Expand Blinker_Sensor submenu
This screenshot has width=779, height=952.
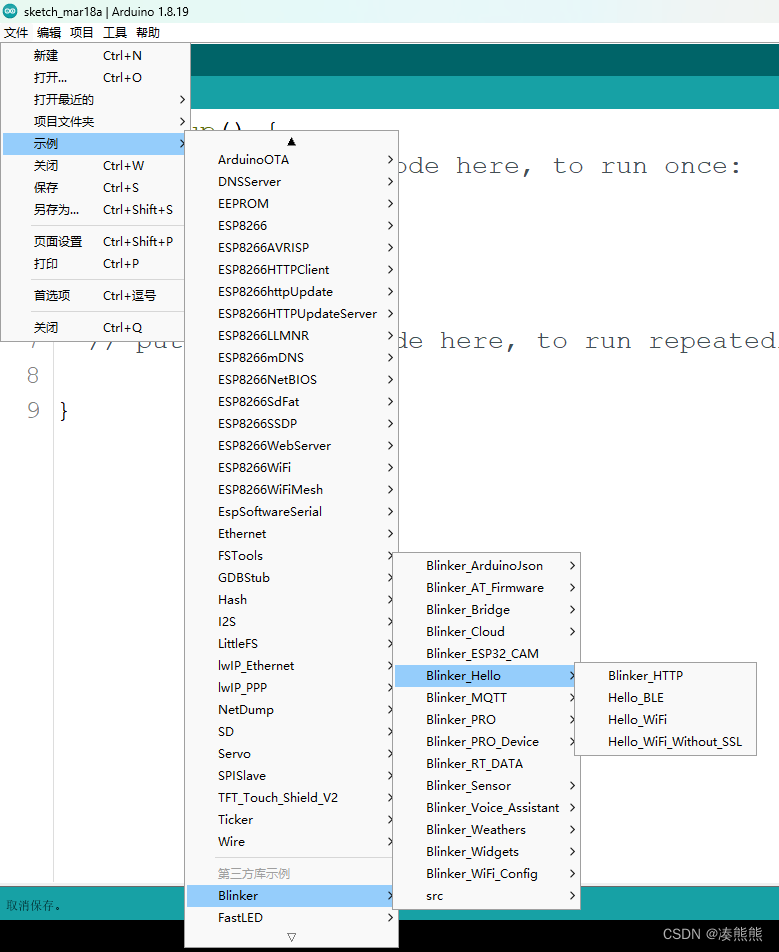pos(486,786)
